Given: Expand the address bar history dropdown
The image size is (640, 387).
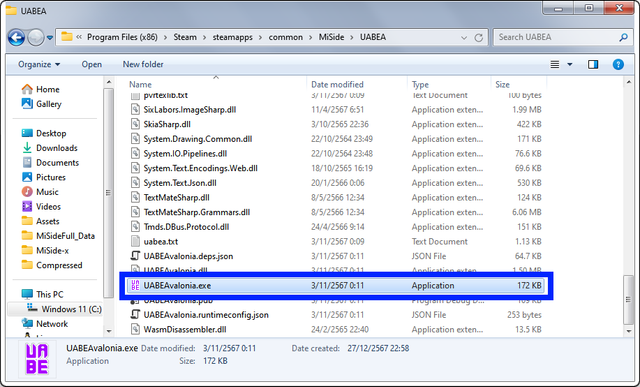Looking at the screenshot, I should pyautogui.click(x=464, y=38).
